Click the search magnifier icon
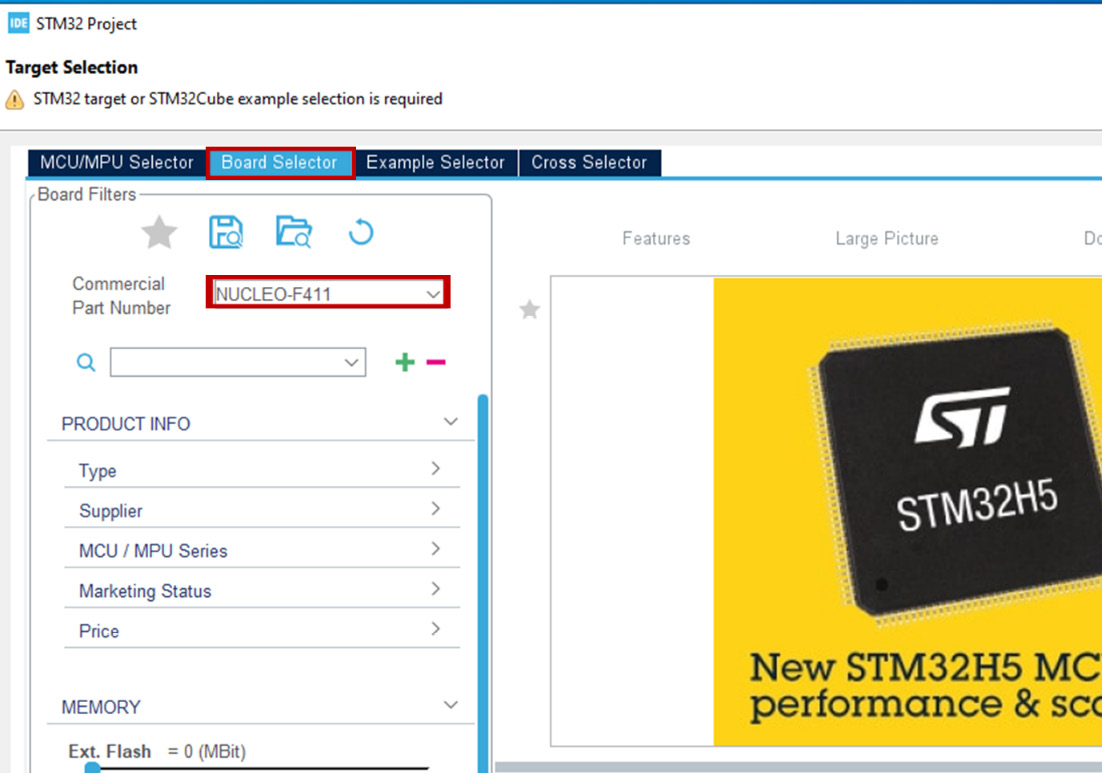Screen dimensions: 1102x773 pyautogui.click(x=86, y=363)
